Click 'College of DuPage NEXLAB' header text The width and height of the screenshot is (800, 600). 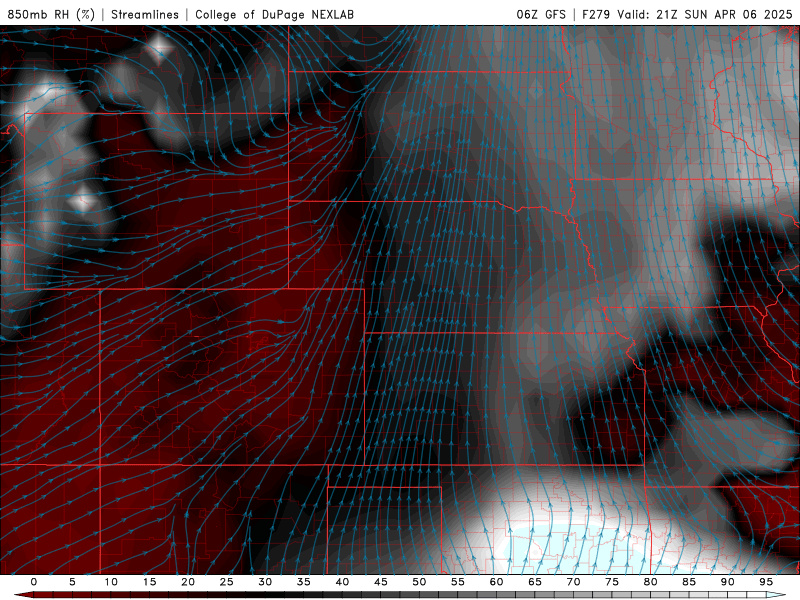274,15
